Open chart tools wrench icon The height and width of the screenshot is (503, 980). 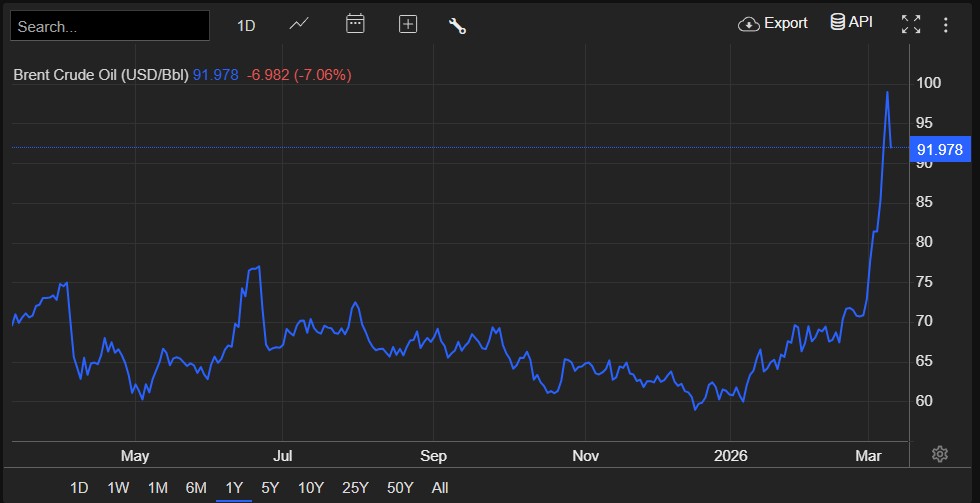(457, 26)
